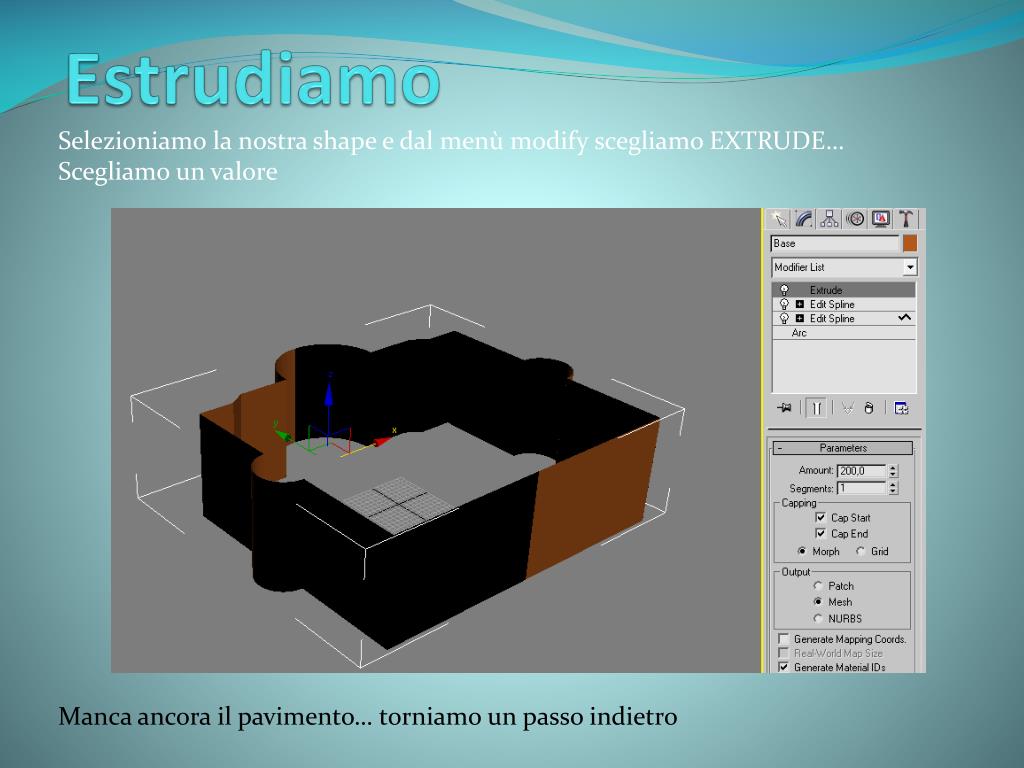This screenshot has width=1024, height=768.
Task: Open the Modifier List dropdown
Action: tap(910, 267)
